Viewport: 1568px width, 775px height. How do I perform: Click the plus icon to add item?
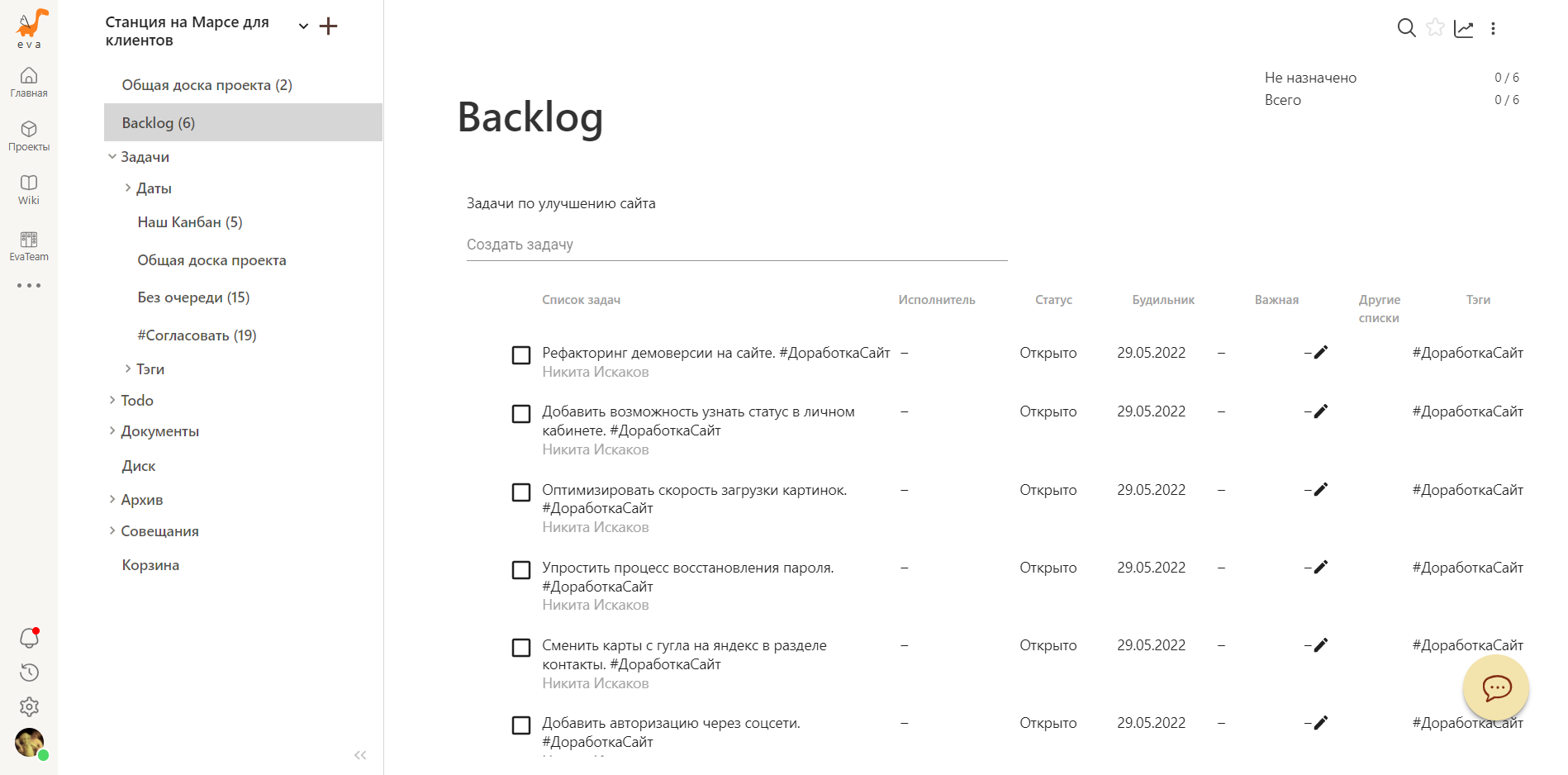click(329, 26)
